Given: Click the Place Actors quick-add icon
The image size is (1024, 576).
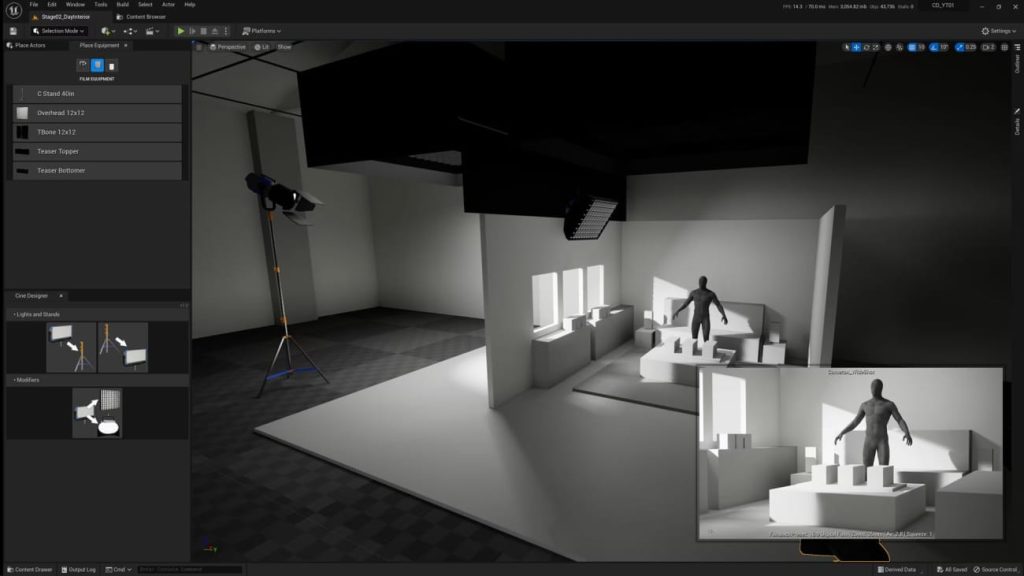Looking at the screenshot, I should [106, 31].
